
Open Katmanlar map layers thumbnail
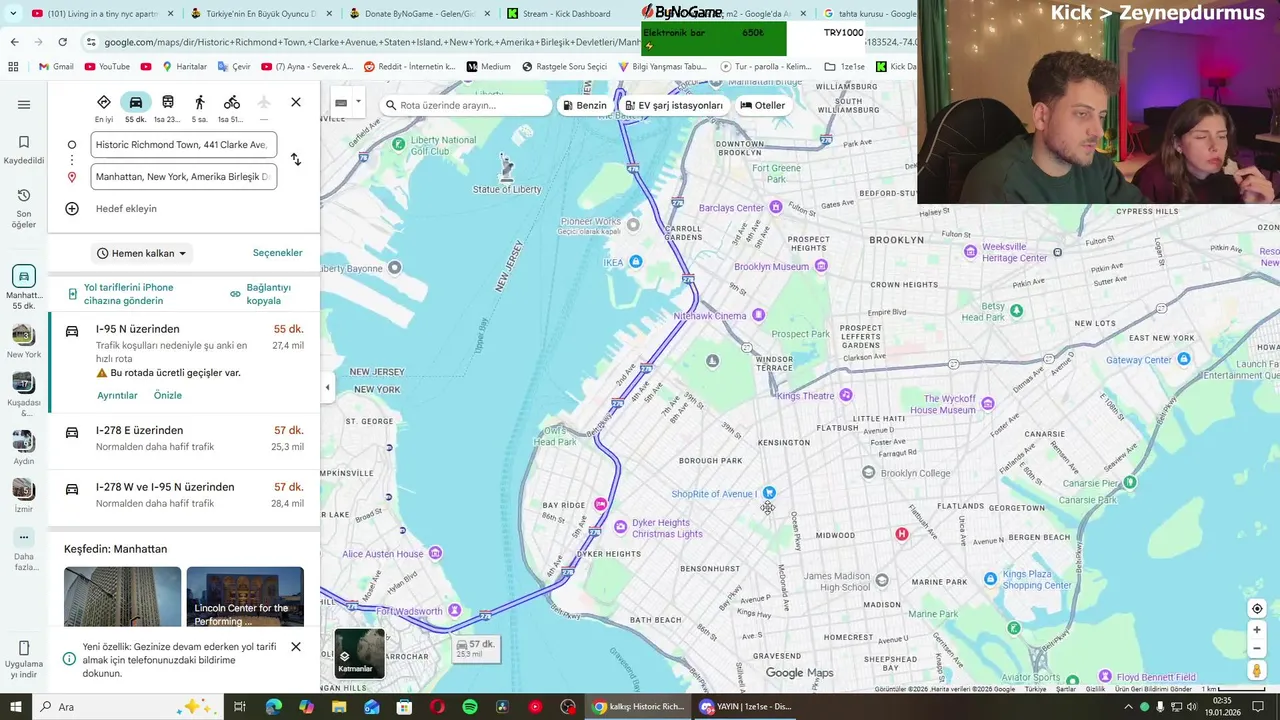point(359,653)
